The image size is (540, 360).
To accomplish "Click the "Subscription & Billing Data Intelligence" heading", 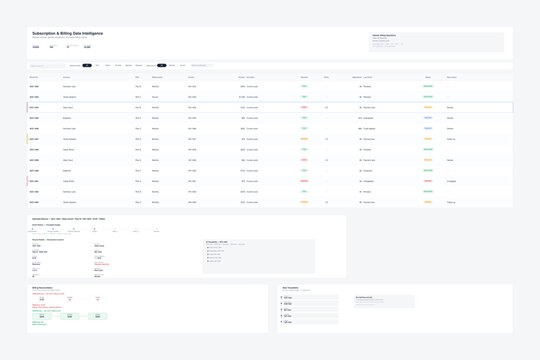I will (68, 33).
